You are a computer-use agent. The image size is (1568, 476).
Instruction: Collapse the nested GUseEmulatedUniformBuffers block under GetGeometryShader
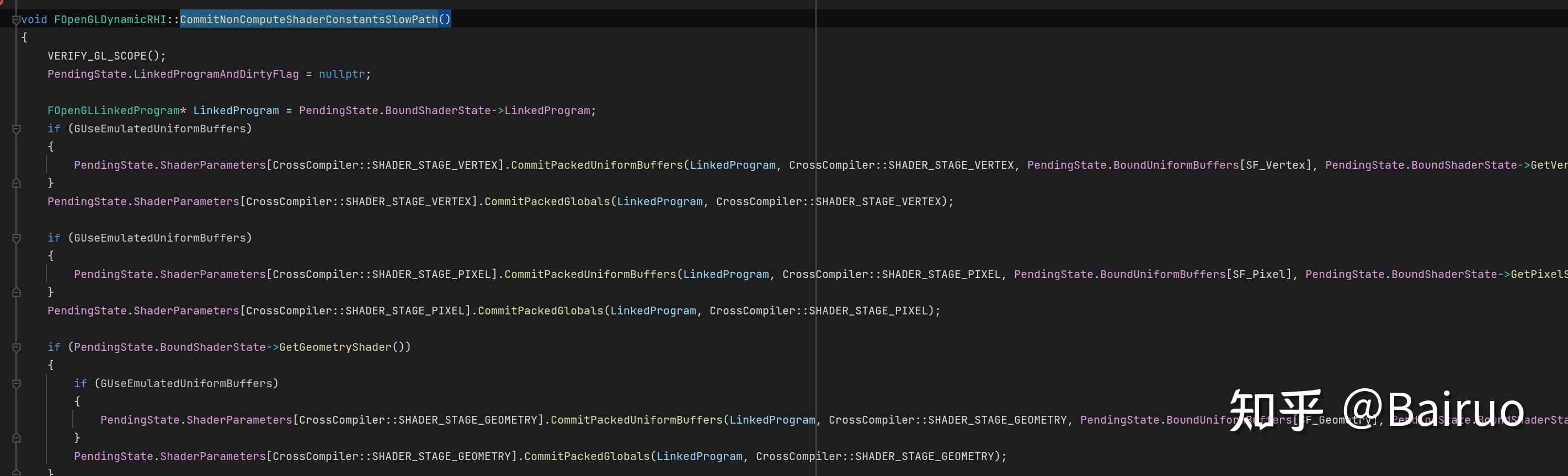tap(17, 384)
